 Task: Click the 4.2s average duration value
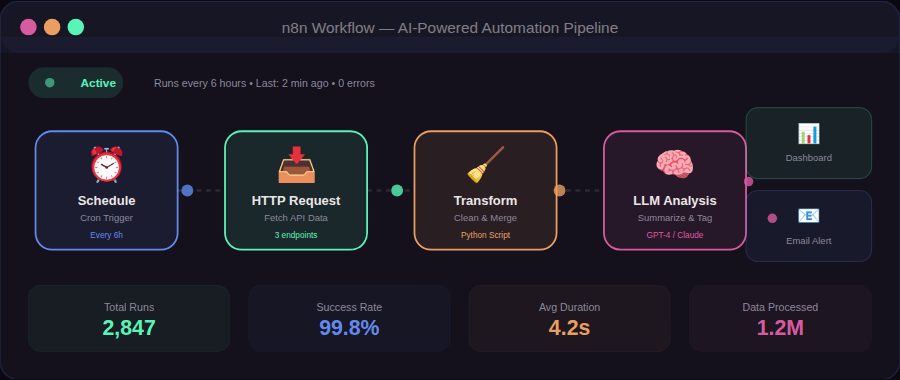click(x=569, y=328)
